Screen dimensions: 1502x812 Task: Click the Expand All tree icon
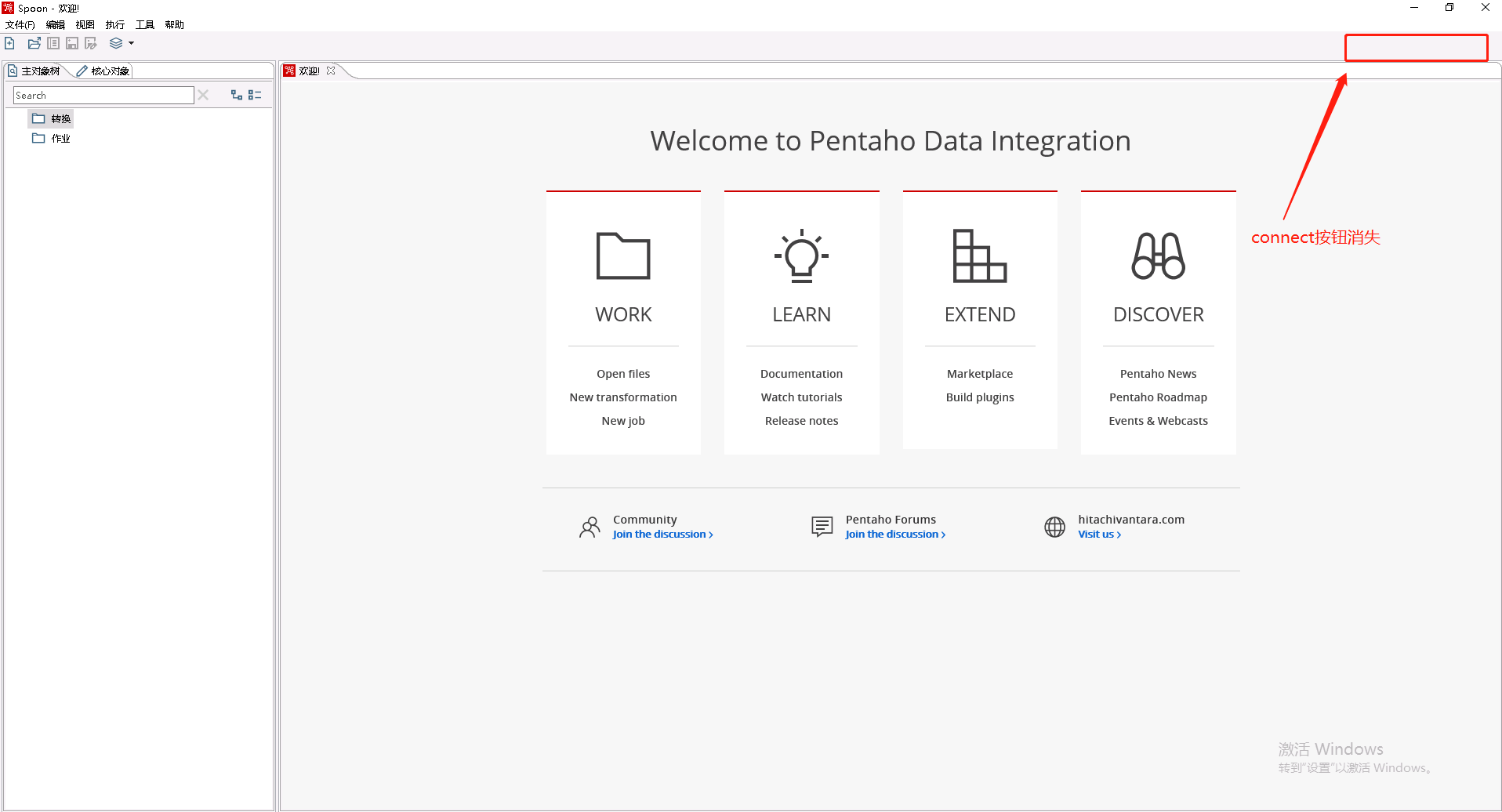(x=237, y=95)
